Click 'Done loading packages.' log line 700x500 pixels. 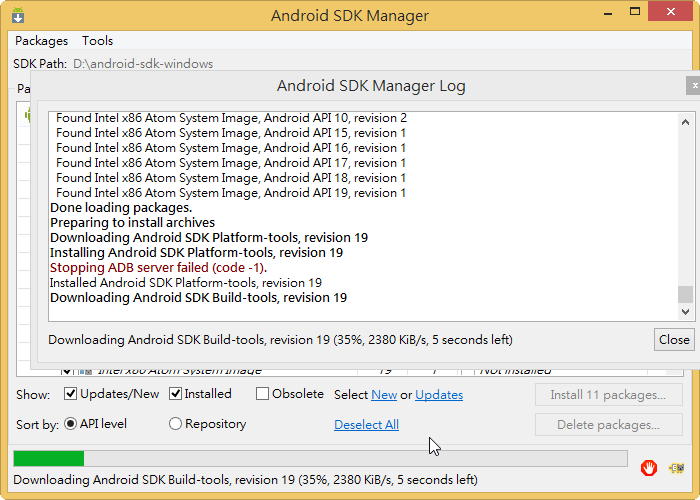point(121,208)
